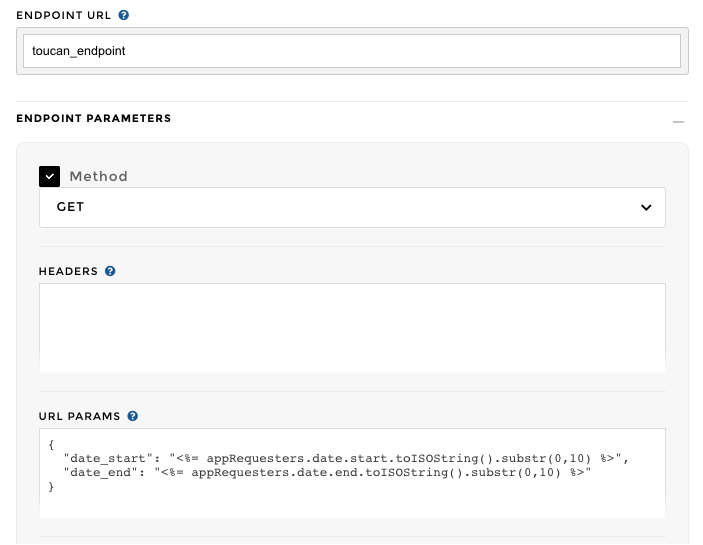703x545 pixels.
Task: Click the closing brace in URL Params
Action: coord(51,487)
